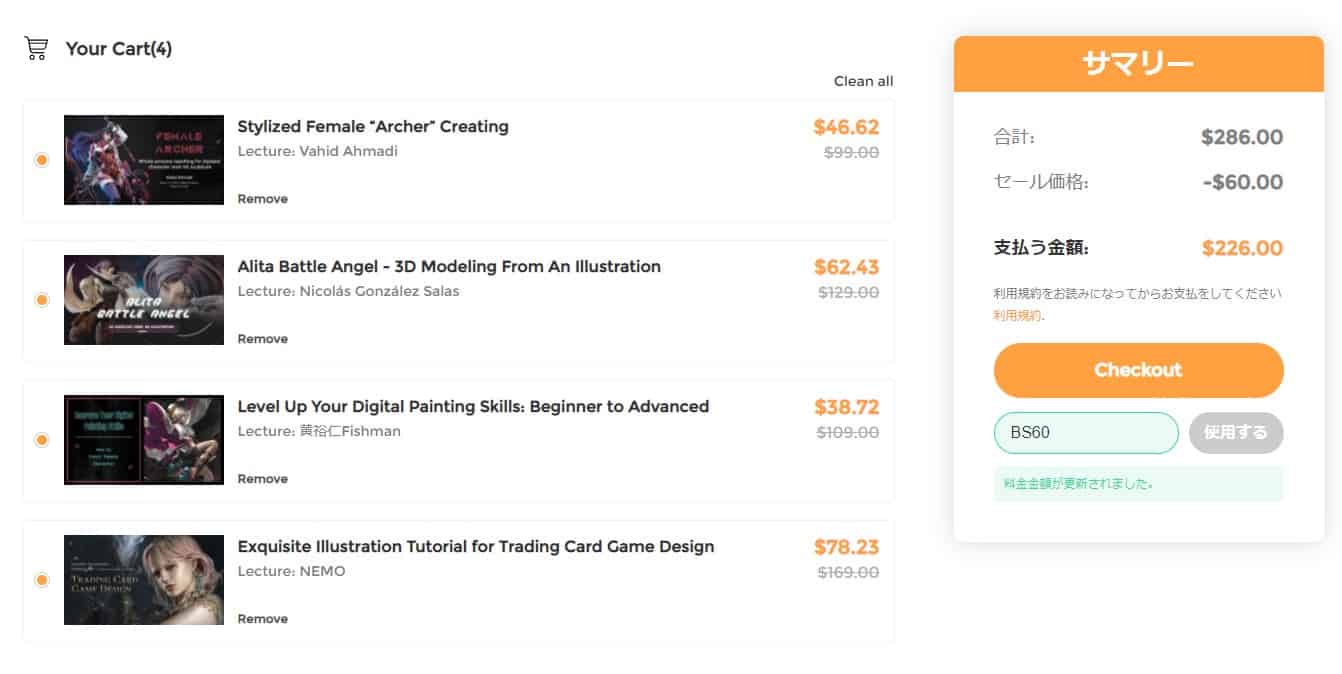Image resolution: width=1342 pixels, height=674 pixels.
Task: Open the Digital Painting Skills thumbnail
Action: click(144, 440)
